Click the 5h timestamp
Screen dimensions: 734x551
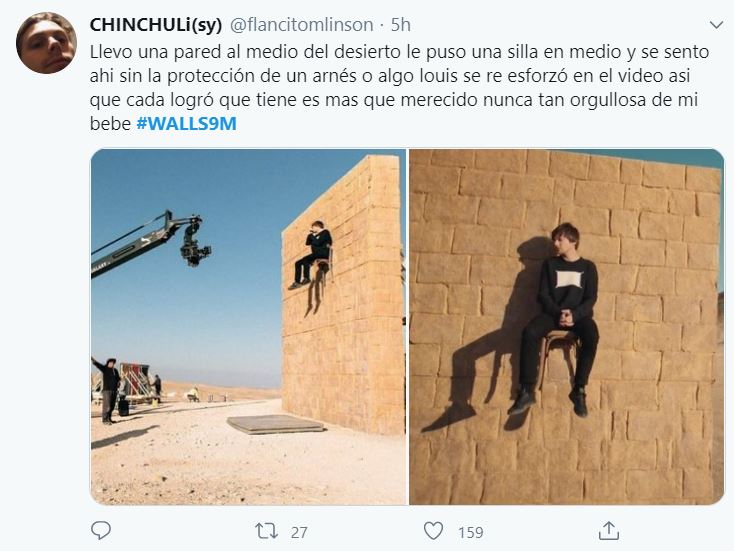(x=401, y=25)
